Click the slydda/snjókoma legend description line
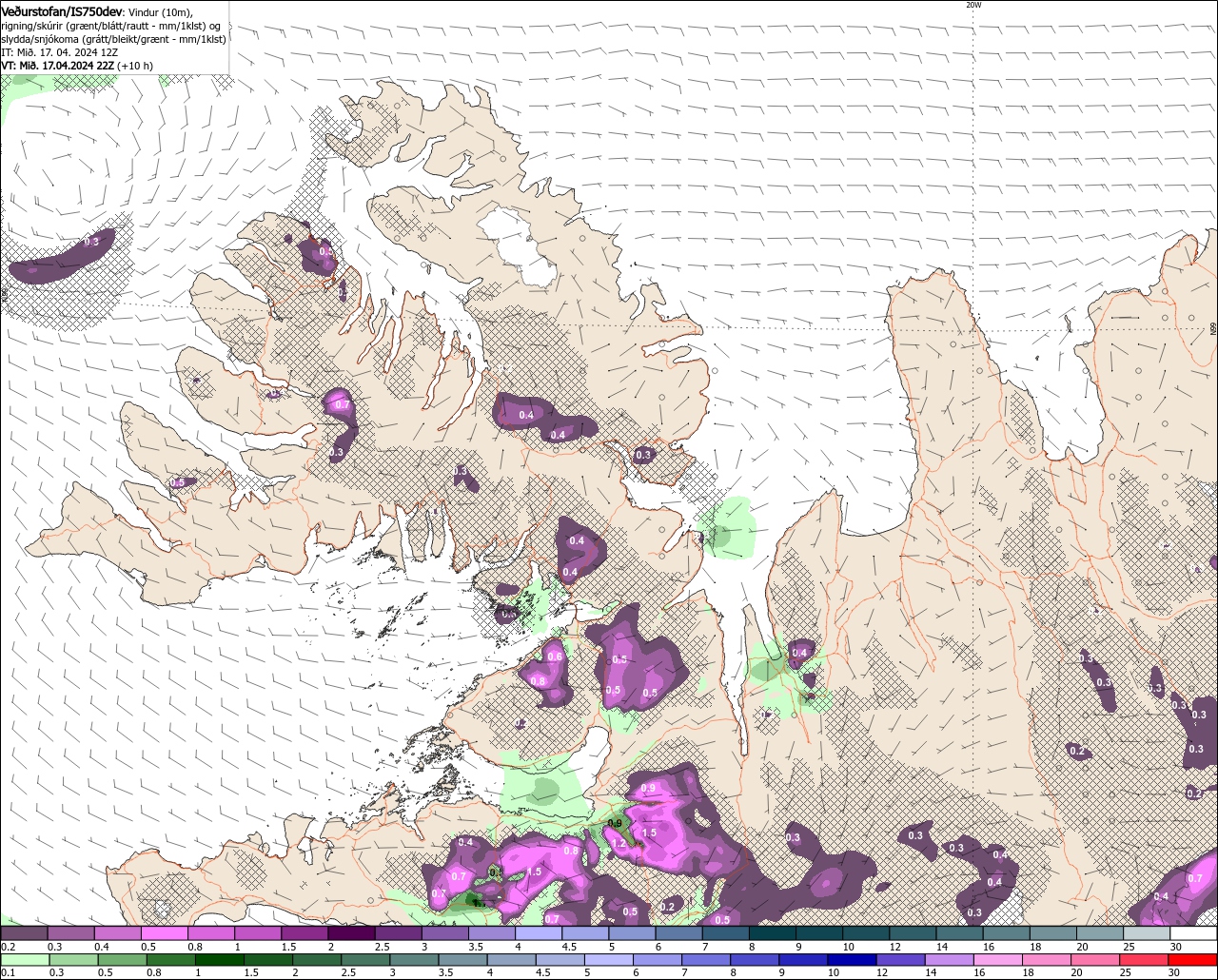 click(x=113, y=39)
